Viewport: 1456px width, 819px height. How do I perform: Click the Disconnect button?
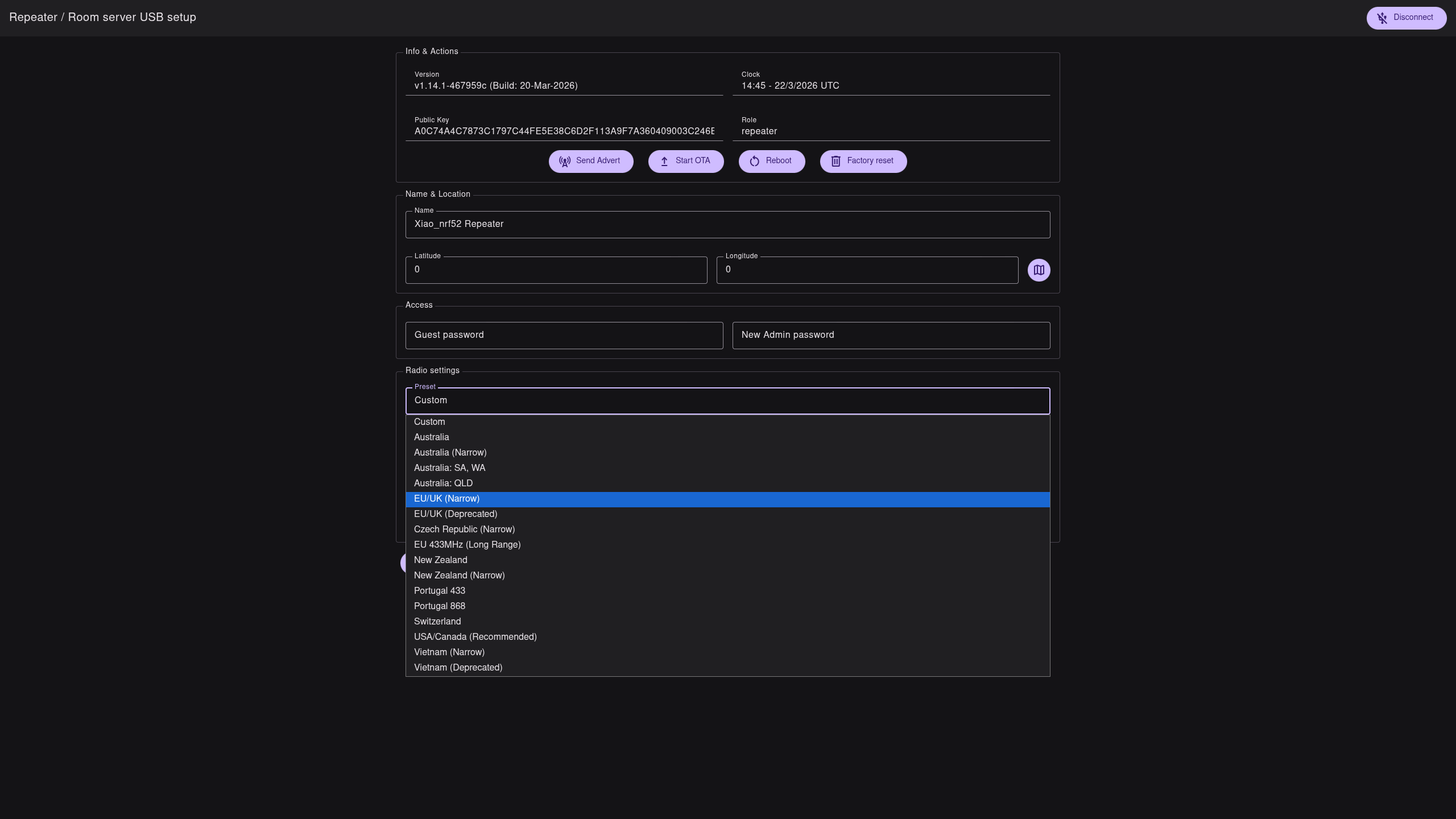coord(1406,18)
